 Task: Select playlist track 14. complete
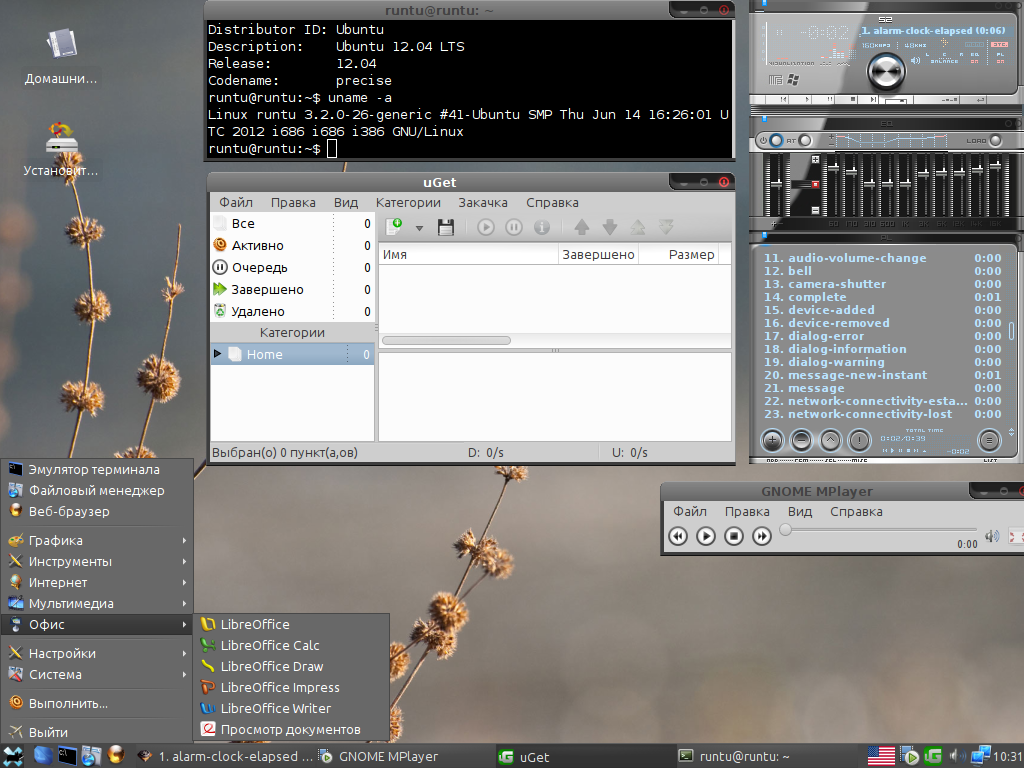(882, 297)
